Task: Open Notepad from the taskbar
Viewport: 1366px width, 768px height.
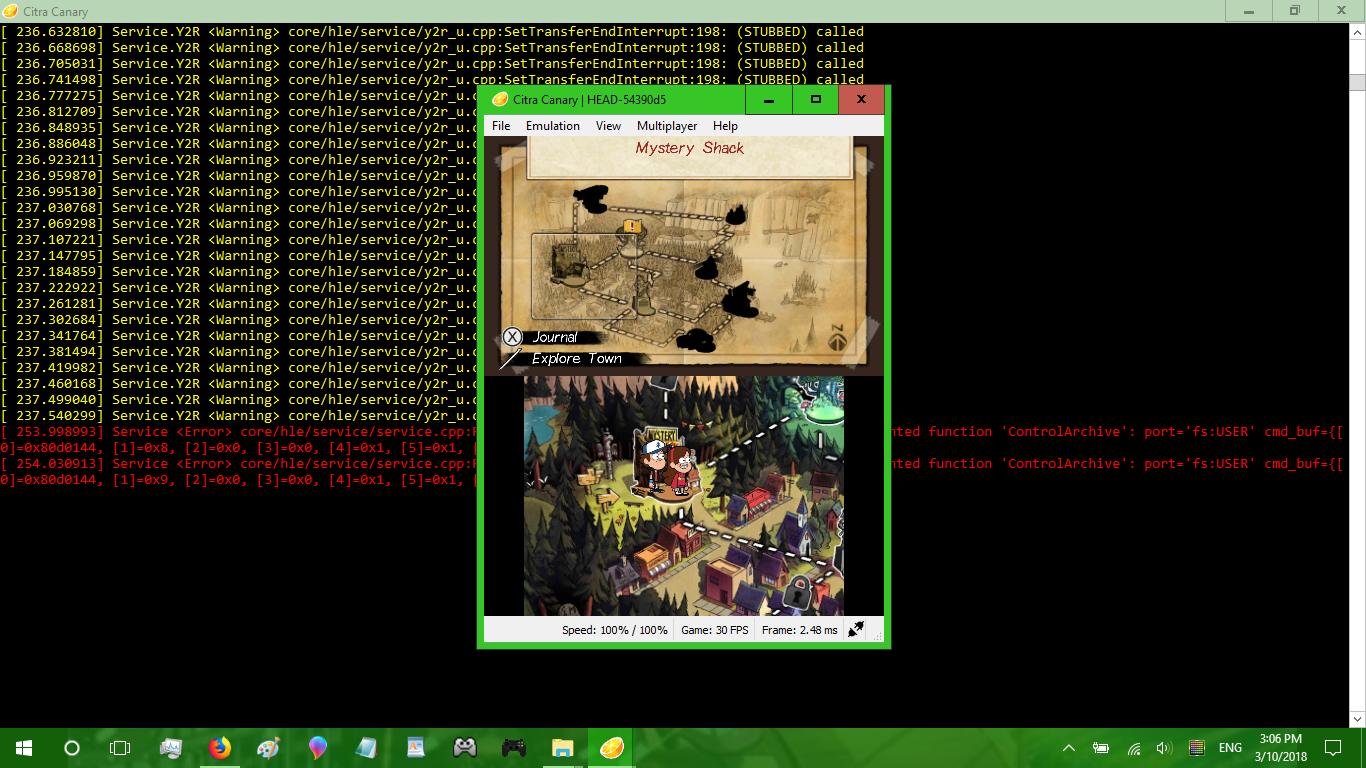Action: pyautogui.click(x=367, y=748)
